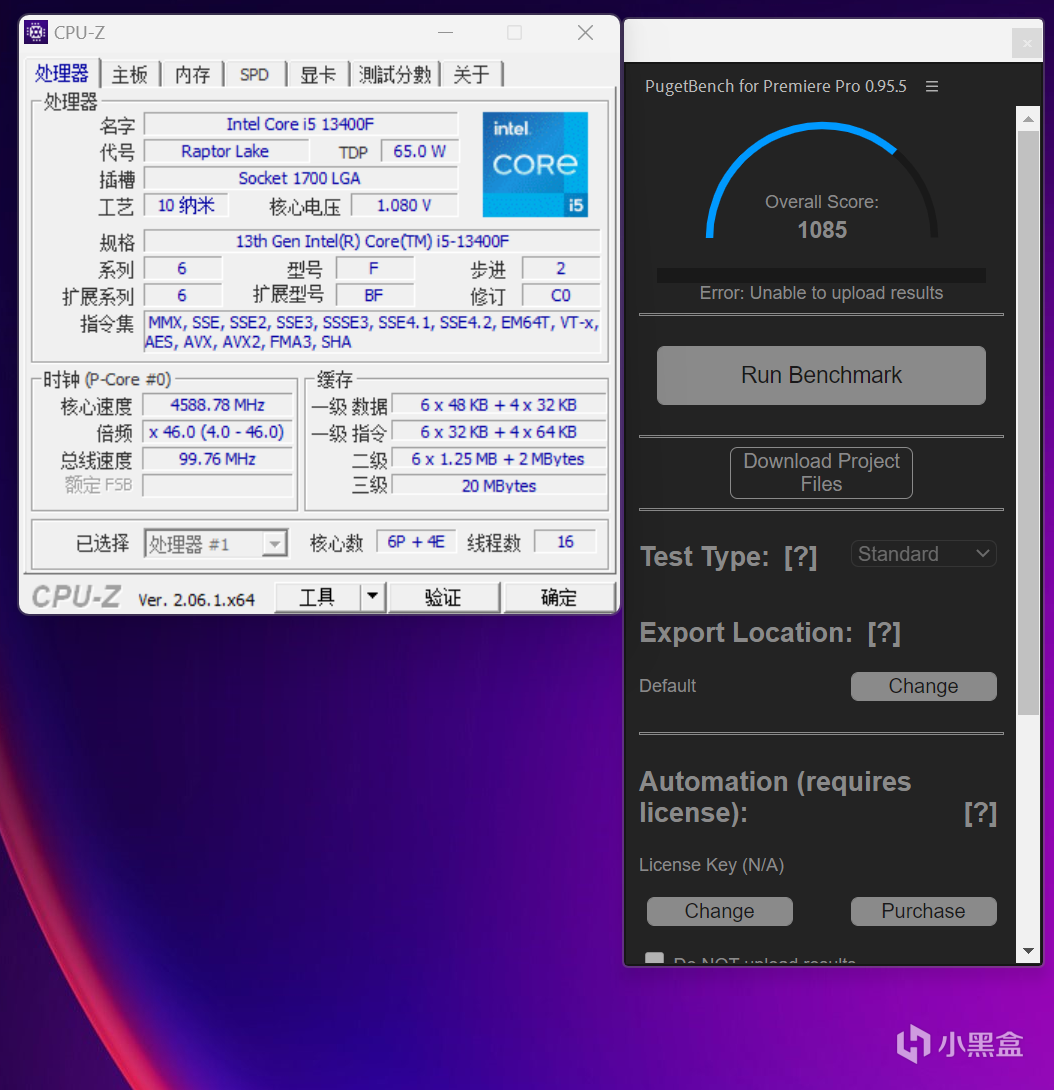
Task: Click the 1.080 V core voltage value
Action: 404,206
